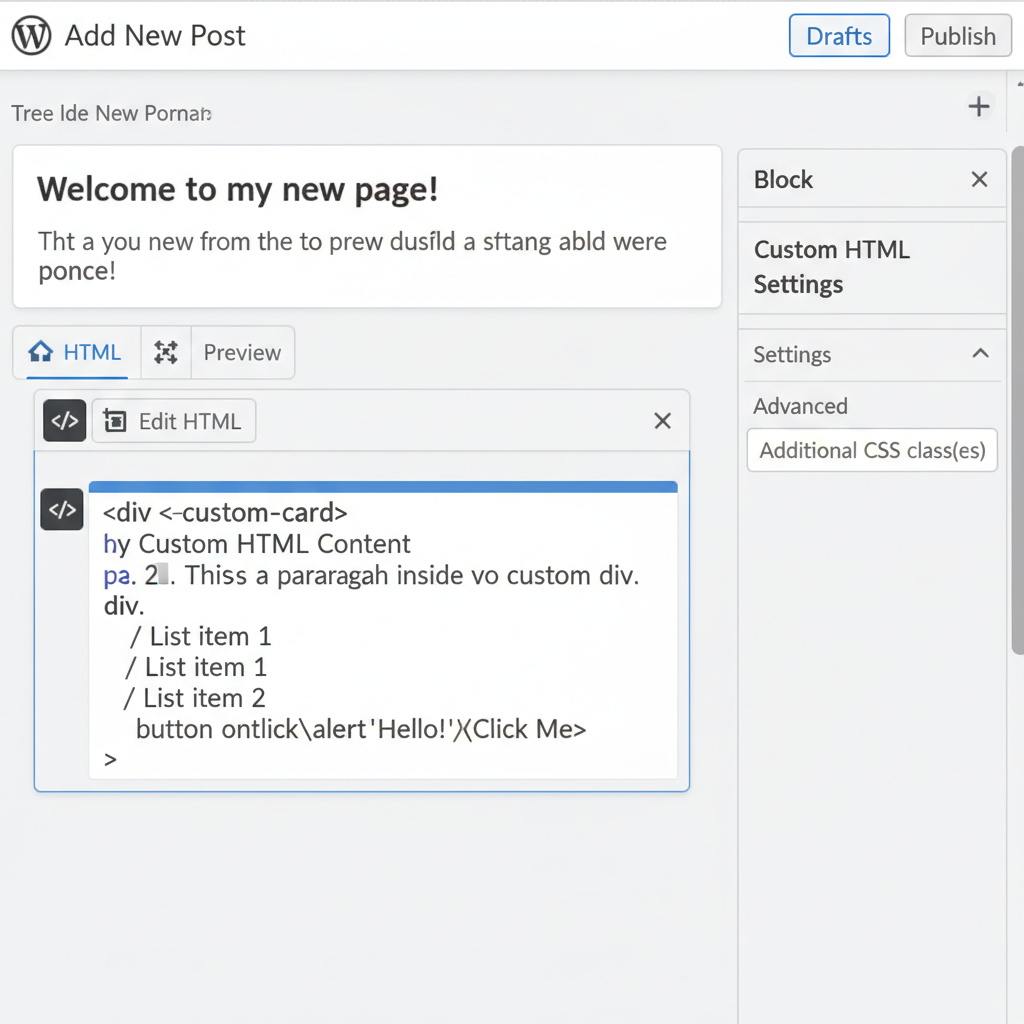Switch to the HTML tab
The image size is (1024, 1024).
tap(77, 352)
